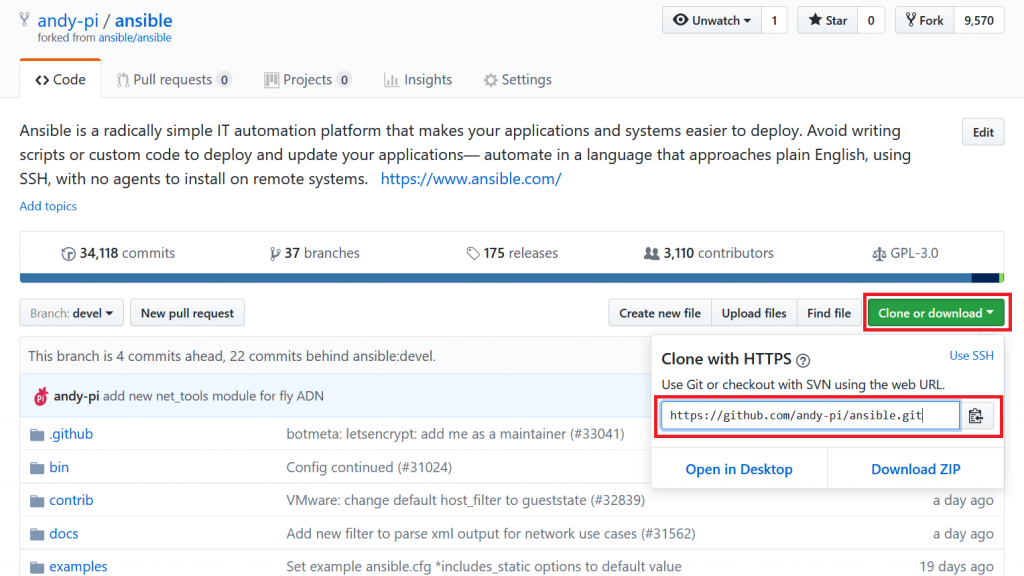Click the bin folder icon
The width and height of the screenshot is (1024, 576).
37,468
